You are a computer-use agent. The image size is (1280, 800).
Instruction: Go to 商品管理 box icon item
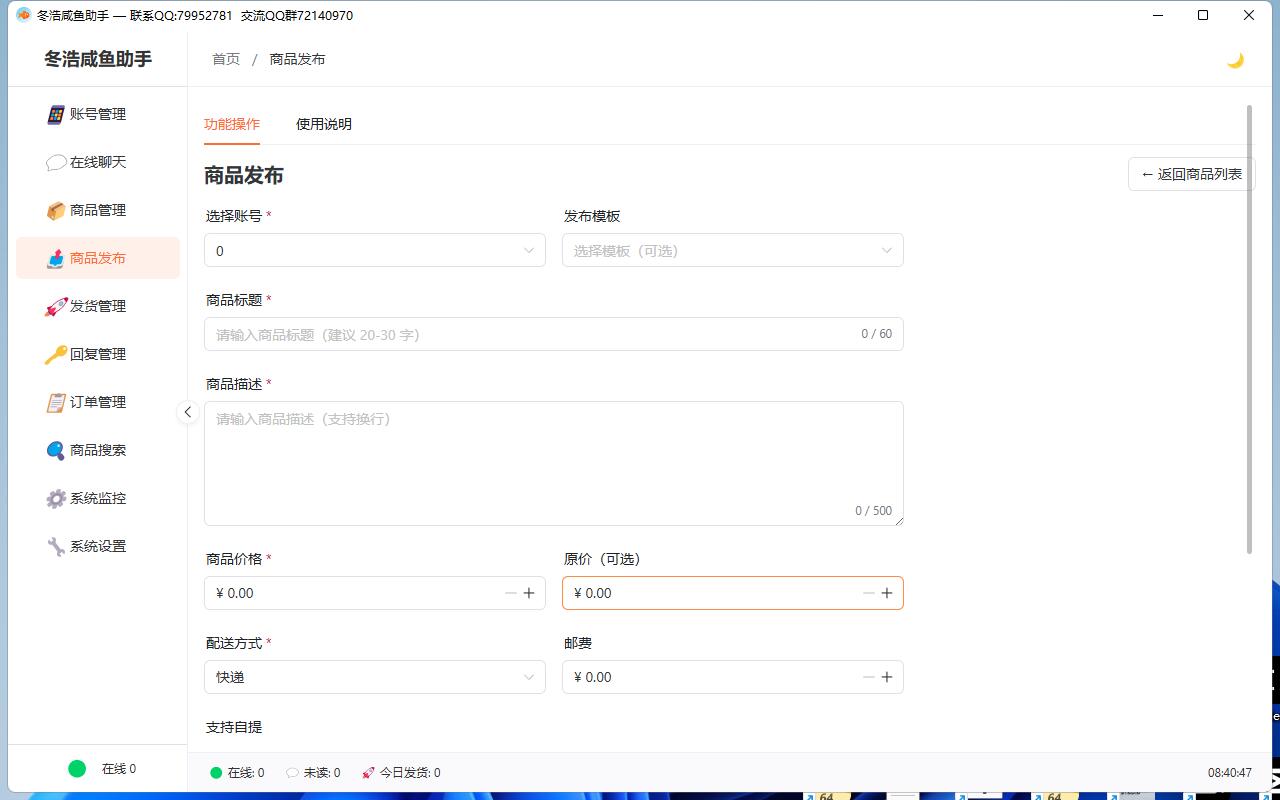click(98, 210)
